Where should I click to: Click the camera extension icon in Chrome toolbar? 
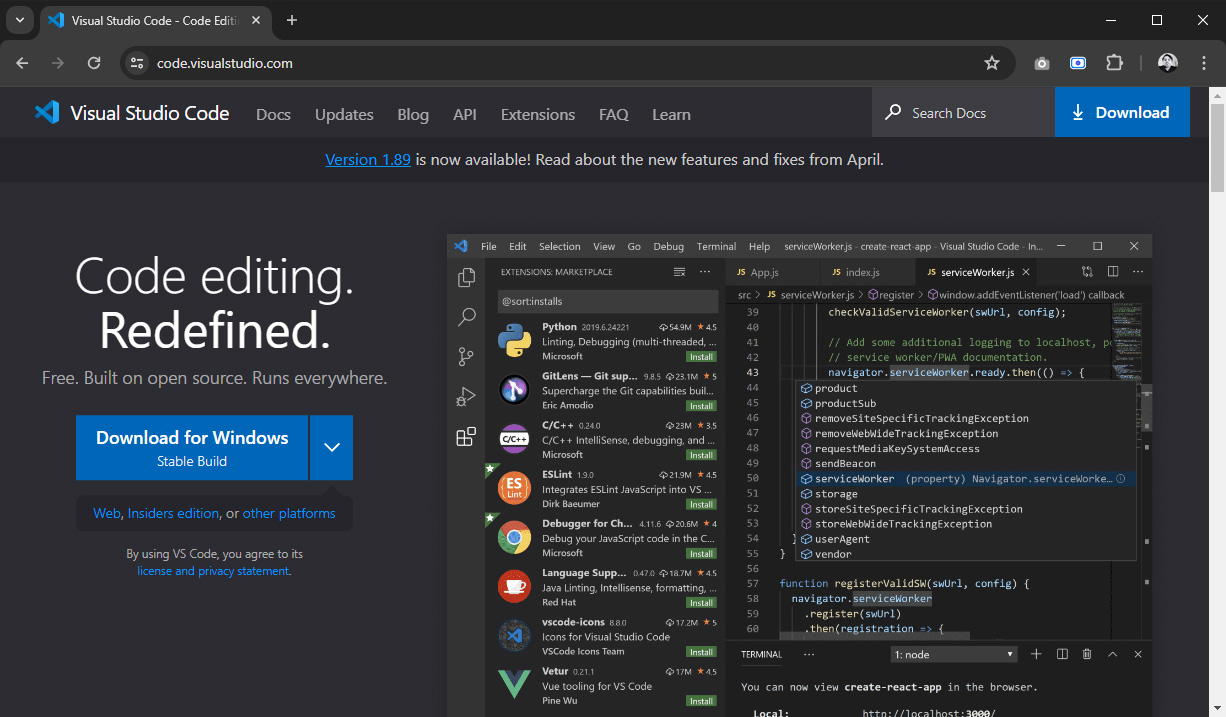pyautogui.click(x=1042, y=63)
